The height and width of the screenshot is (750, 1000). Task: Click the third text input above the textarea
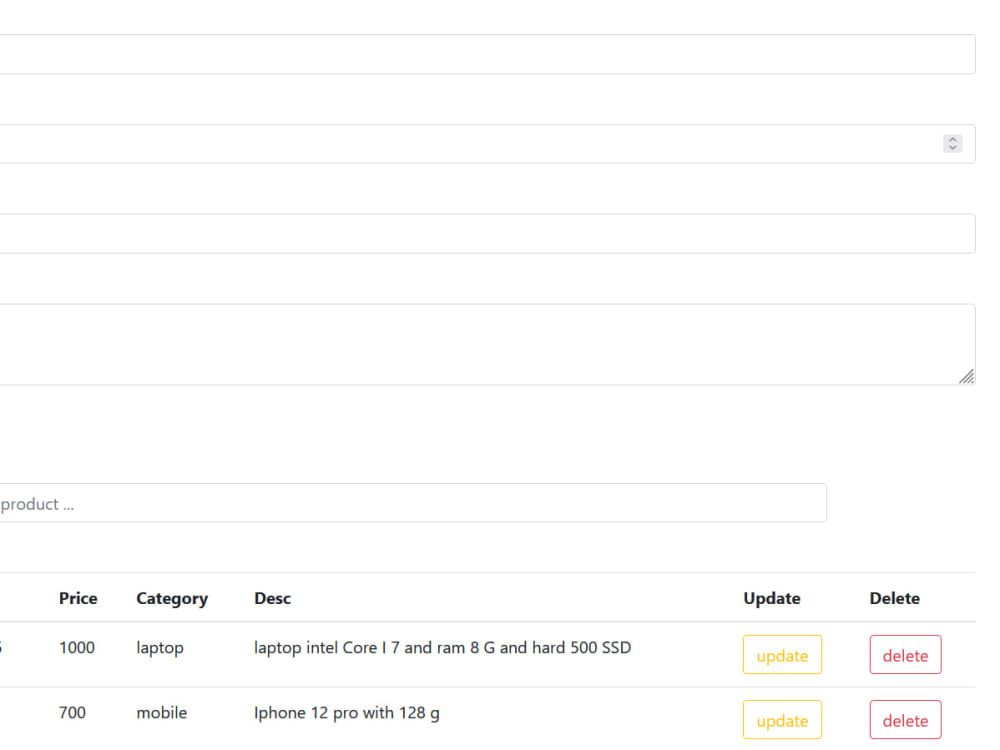480,233
